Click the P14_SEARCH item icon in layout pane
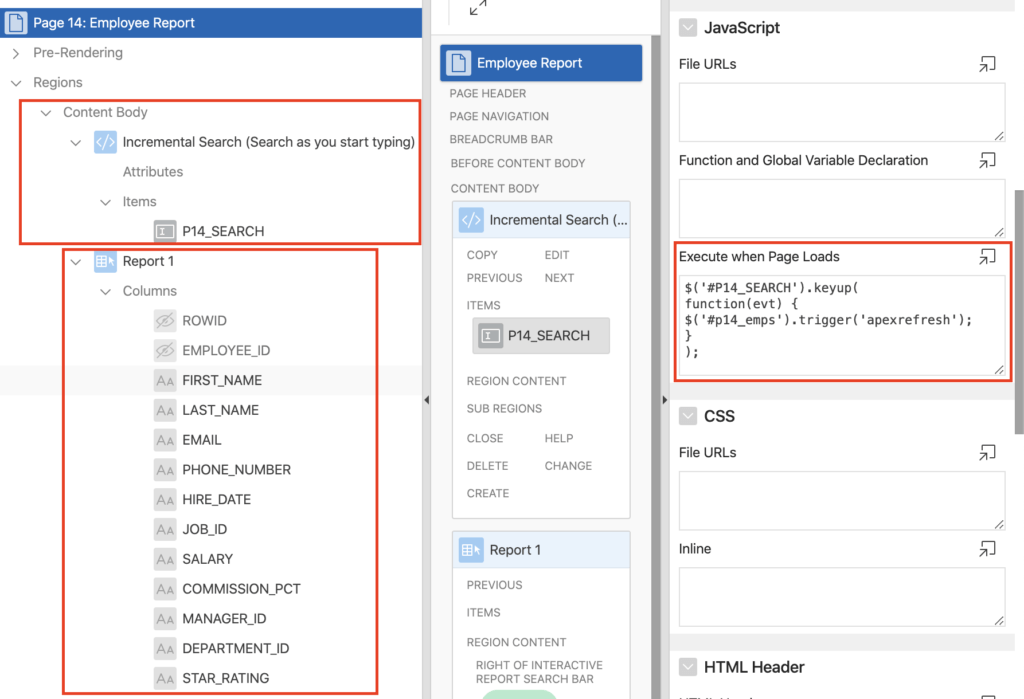 click(x=490, y=336)
